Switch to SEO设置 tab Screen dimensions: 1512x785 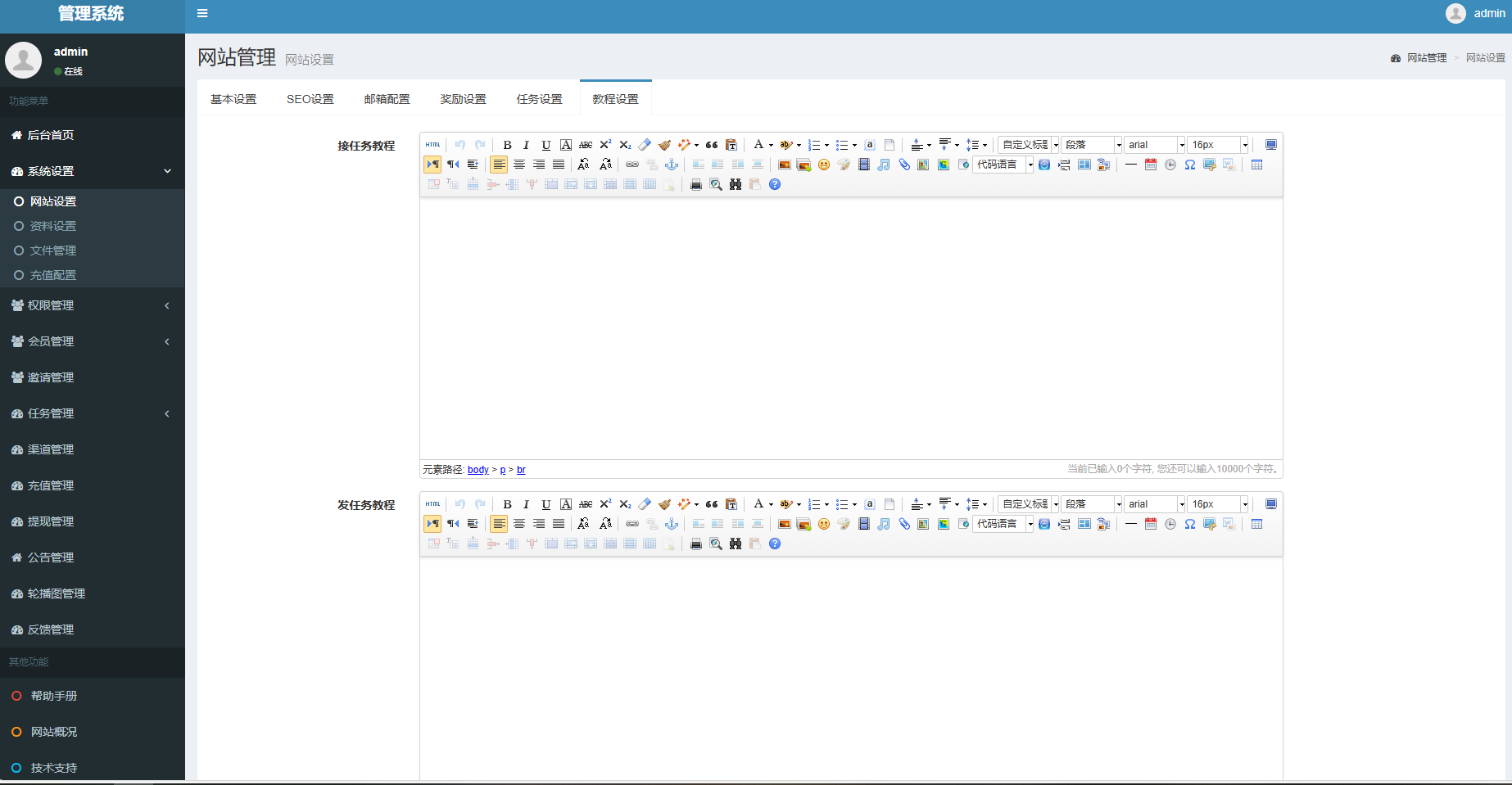[x=310, y=99]
